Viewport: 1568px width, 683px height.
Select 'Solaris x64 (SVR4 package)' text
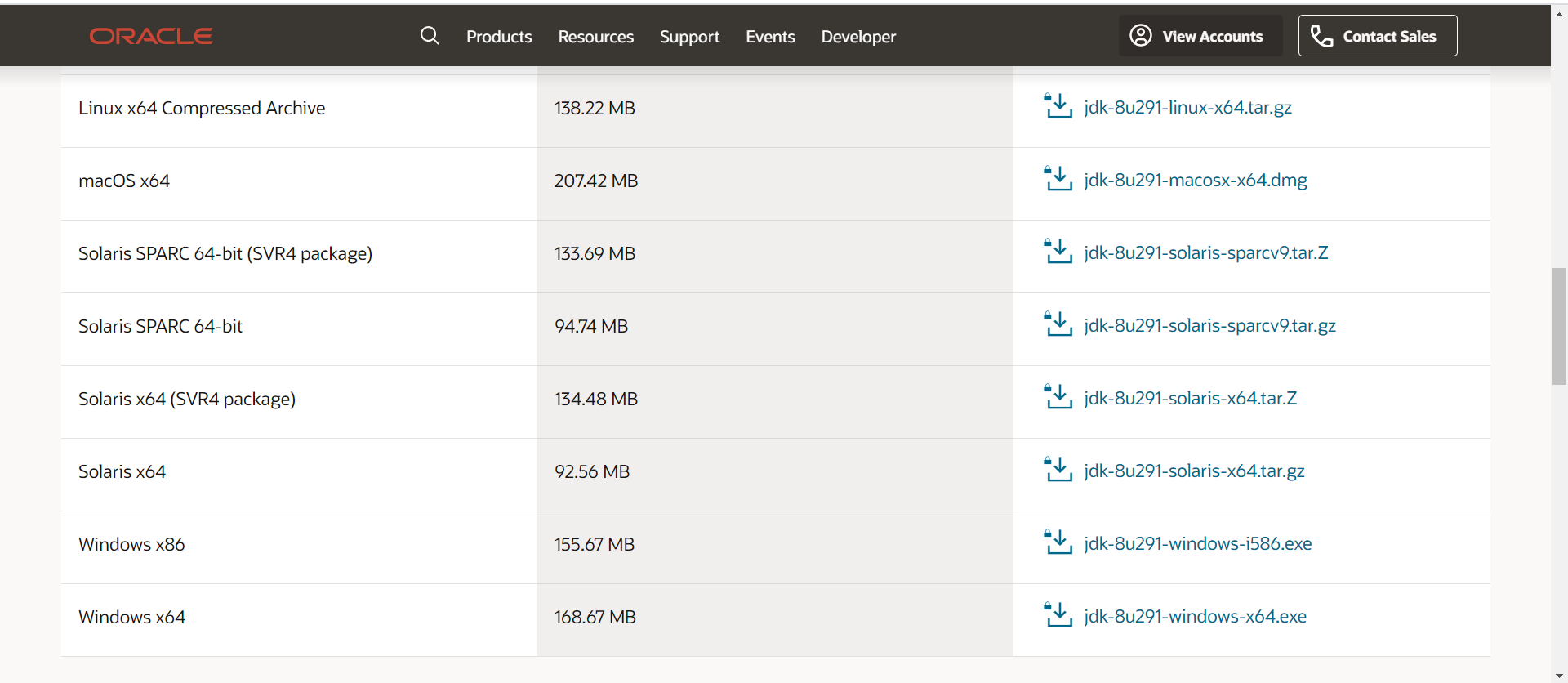click(x=187, y=399)
